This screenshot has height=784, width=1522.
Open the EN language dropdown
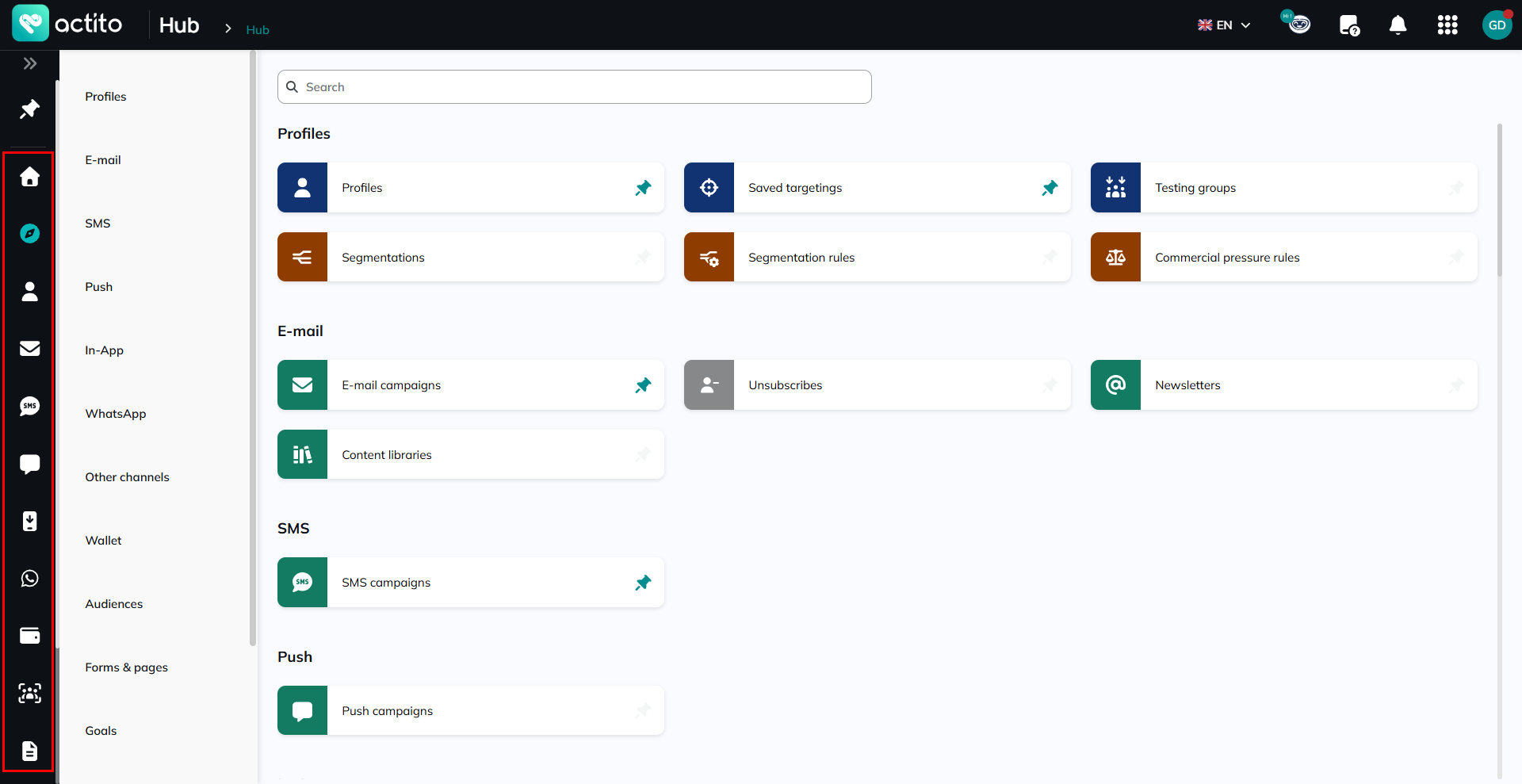tap(1224, 25)
